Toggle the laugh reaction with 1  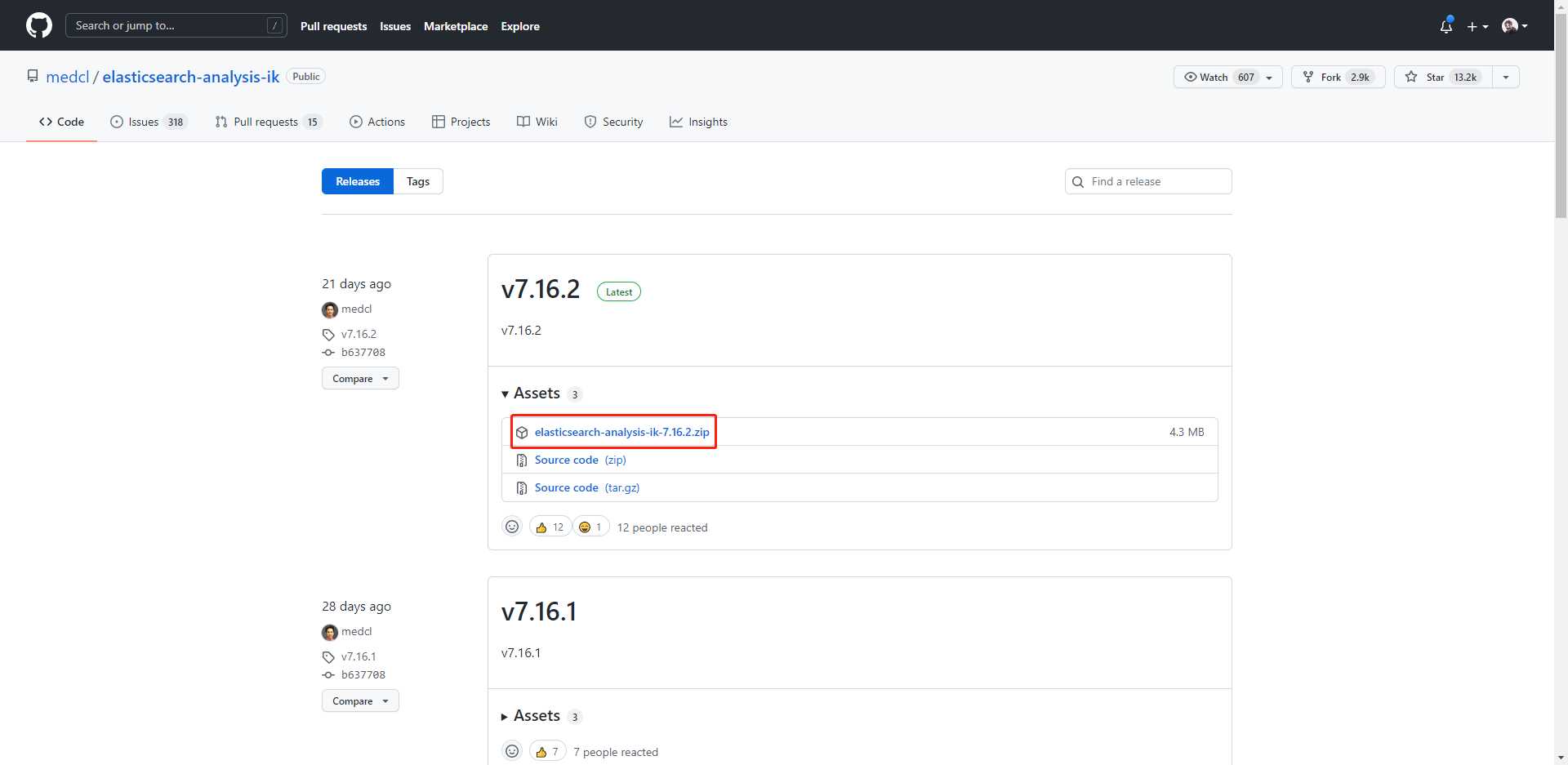(x=591, y=527)
